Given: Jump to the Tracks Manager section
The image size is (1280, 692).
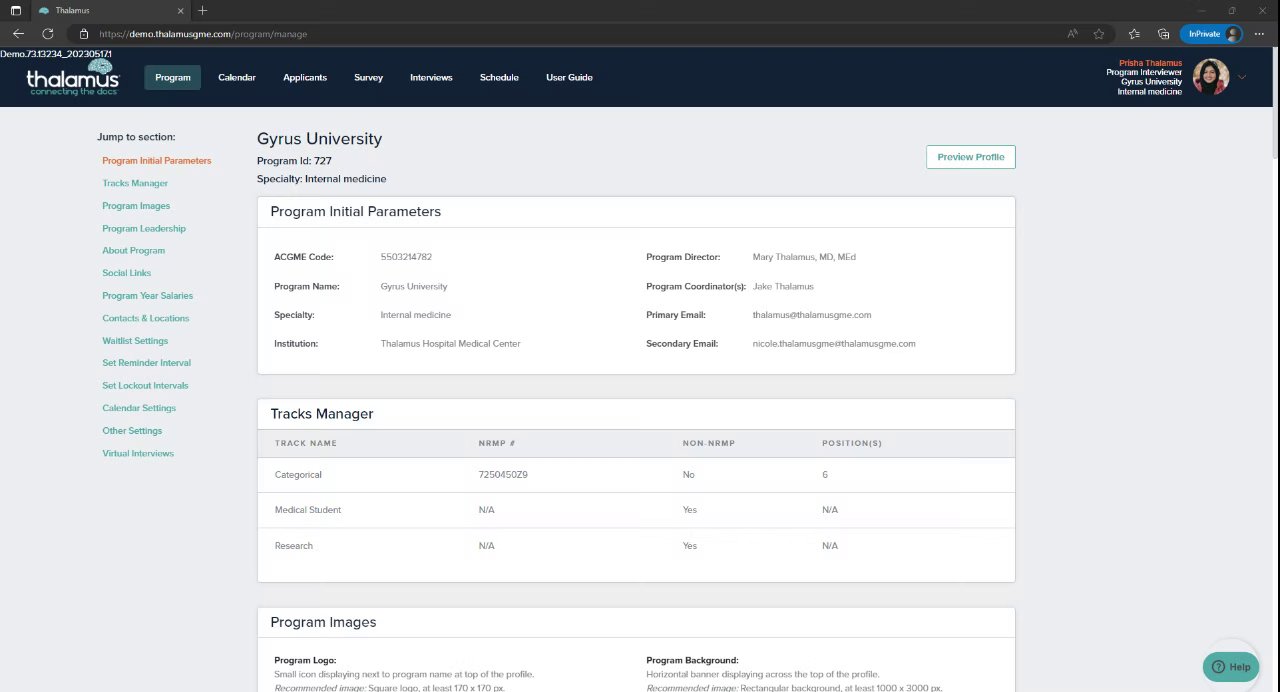Looking at the screenshot, I should pos(135,183).
